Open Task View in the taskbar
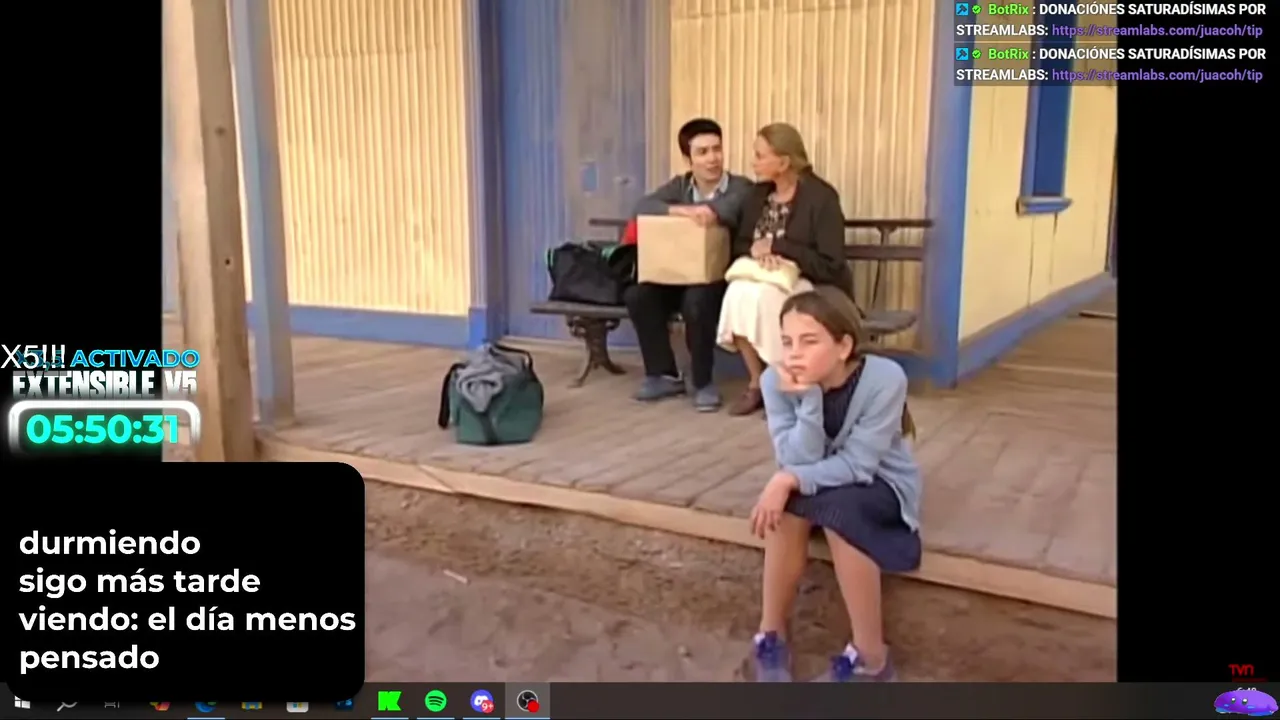Viewport: 1280px width, 720px height. (112, 703)
